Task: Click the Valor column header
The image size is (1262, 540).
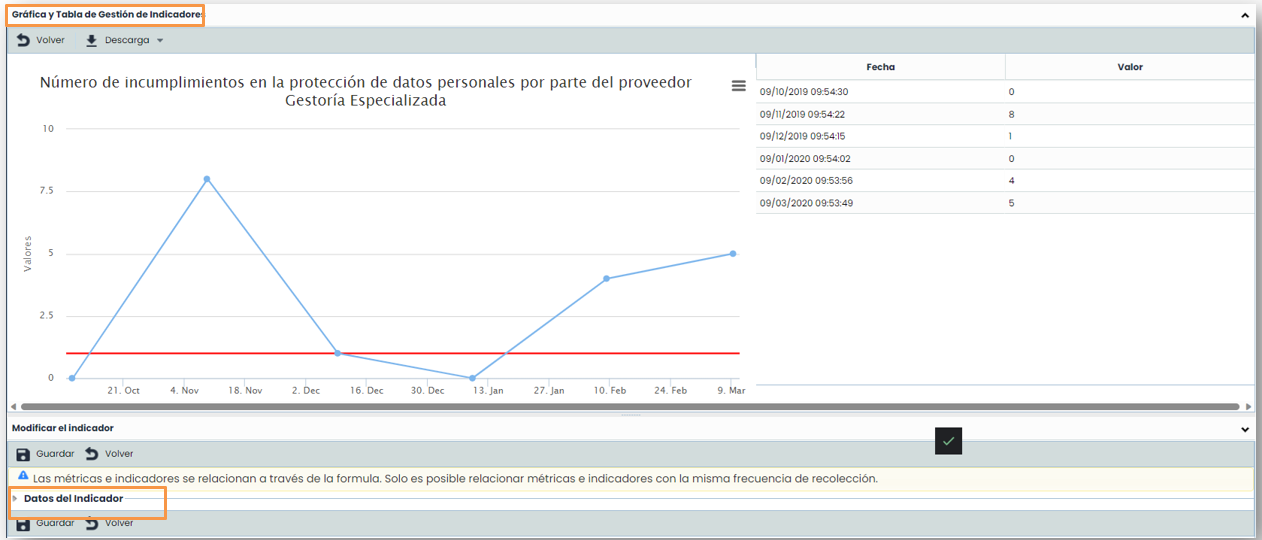Action: coord(1129,67)
